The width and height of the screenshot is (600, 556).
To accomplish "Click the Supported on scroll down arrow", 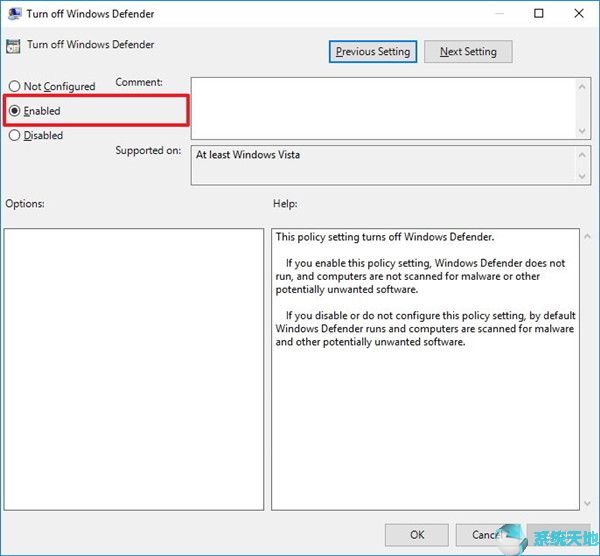I will [x=582, y=176].
